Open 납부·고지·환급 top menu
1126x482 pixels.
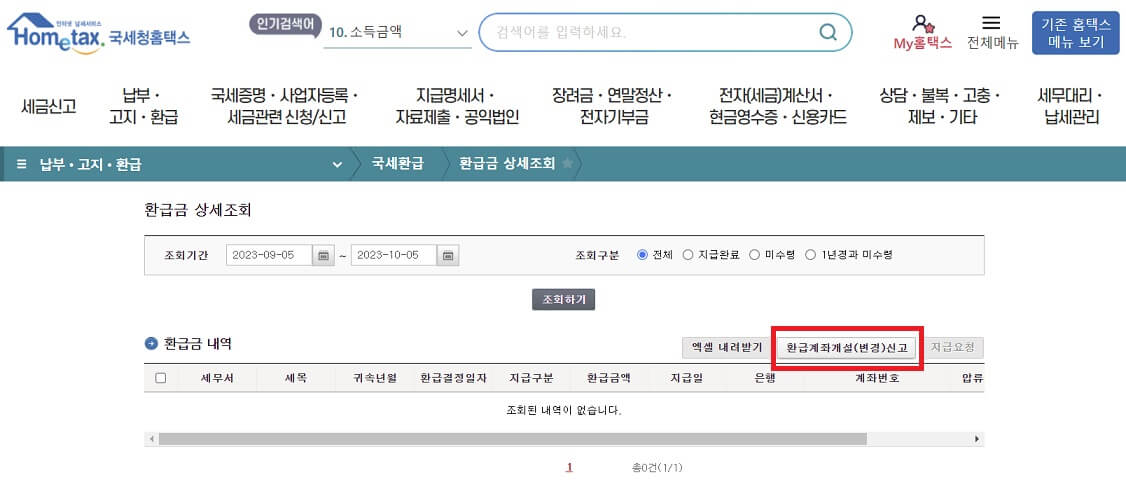[143, 106]
